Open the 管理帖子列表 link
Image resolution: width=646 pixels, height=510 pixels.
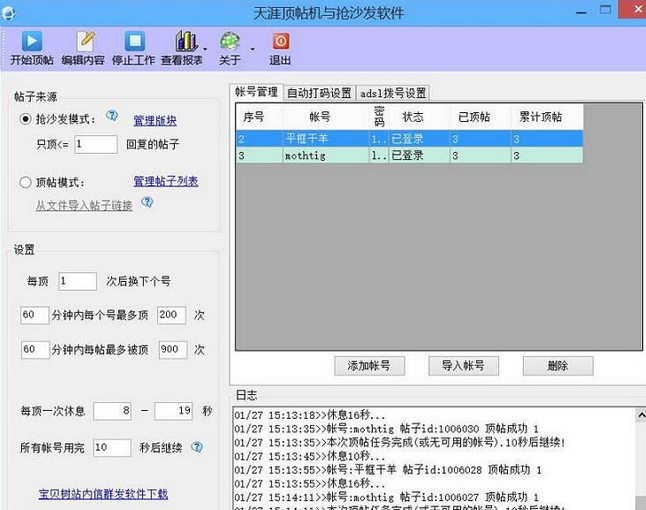[165, 182]
